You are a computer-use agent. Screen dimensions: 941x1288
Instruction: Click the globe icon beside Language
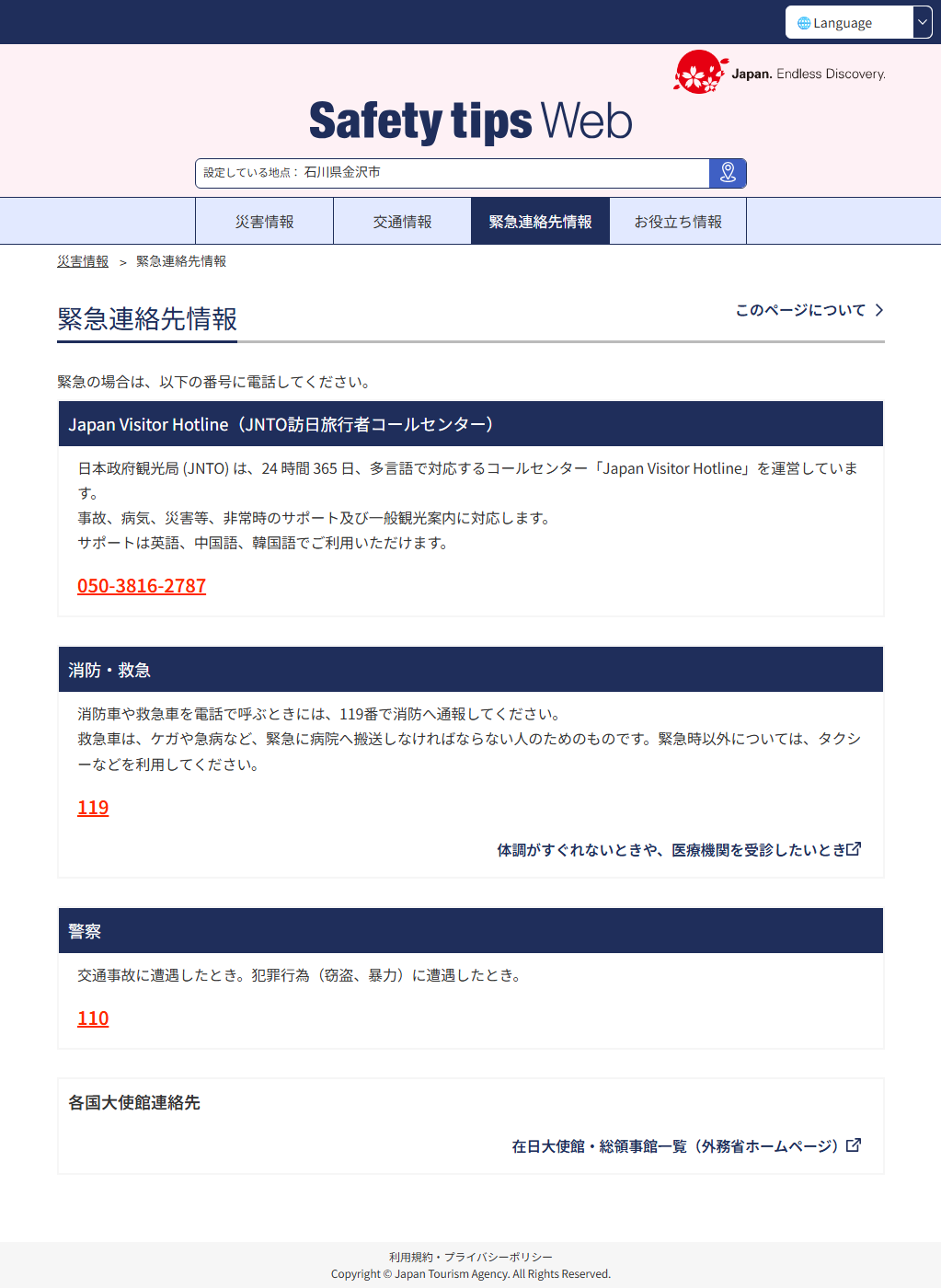(804, 23)
